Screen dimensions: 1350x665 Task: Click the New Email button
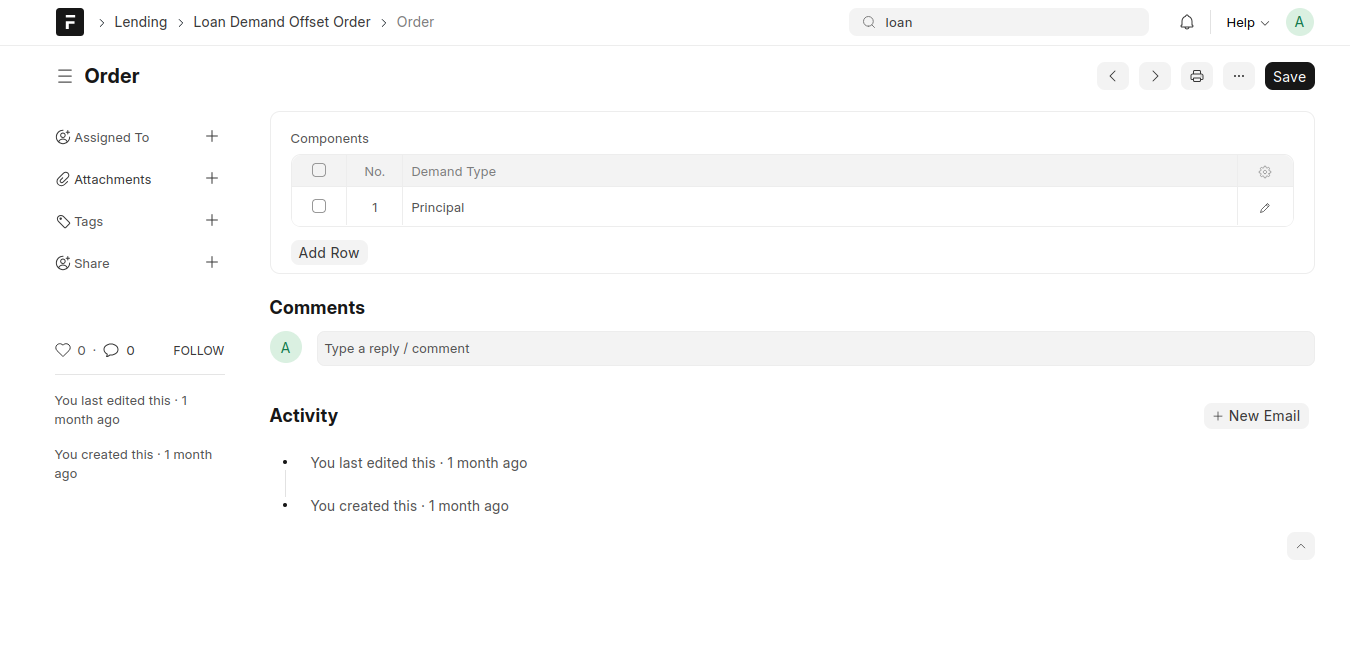click(x=1256, y=416)
